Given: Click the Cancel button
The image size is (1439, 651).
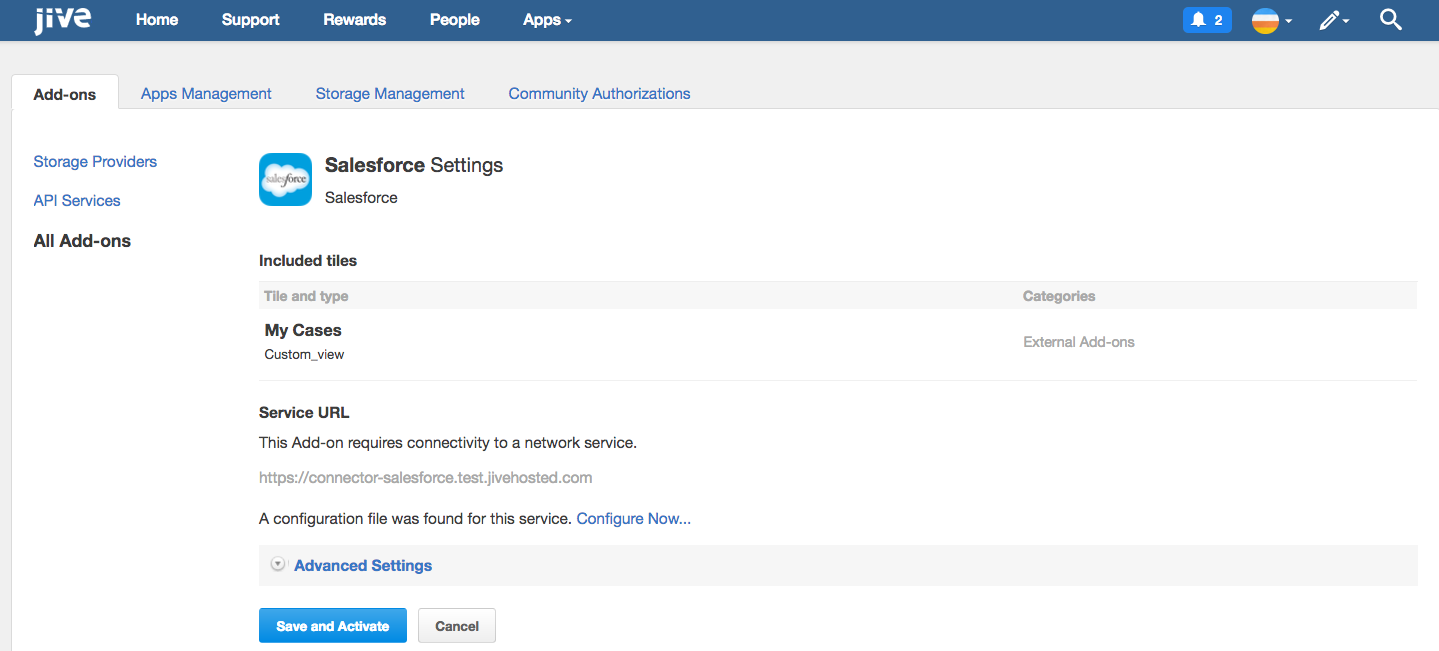Looking at the screenshot, I should point(457,626).
